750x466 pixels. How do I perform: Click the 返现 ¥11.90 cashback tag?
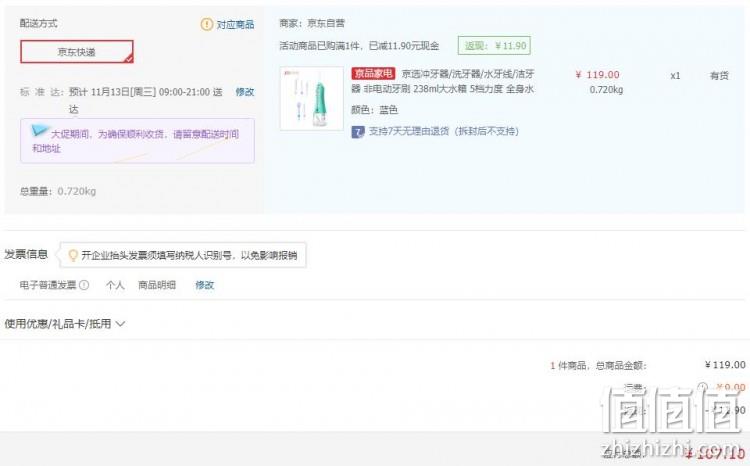point(494,45)
